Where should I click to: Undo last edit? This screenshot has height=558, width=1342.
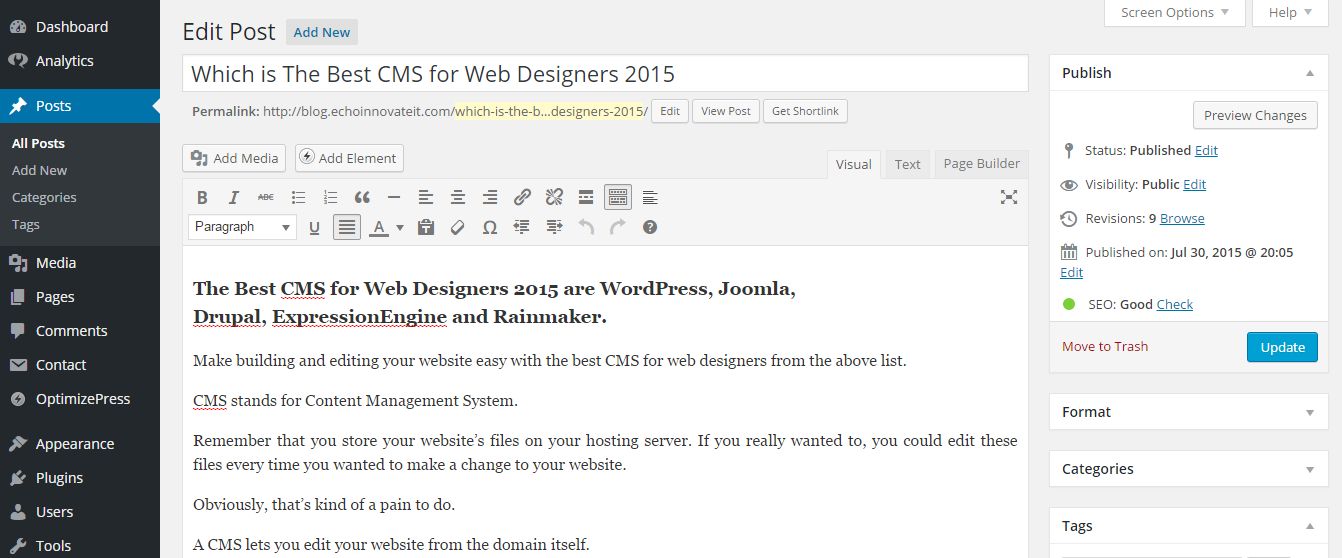coord(586,227)
